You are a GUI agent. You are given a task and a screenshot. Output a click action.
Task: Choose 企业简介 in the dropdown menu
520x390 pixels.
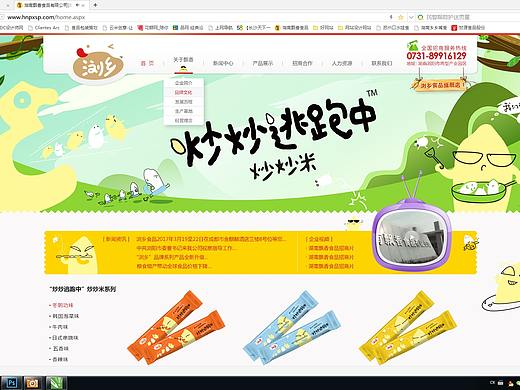point(184,83)
